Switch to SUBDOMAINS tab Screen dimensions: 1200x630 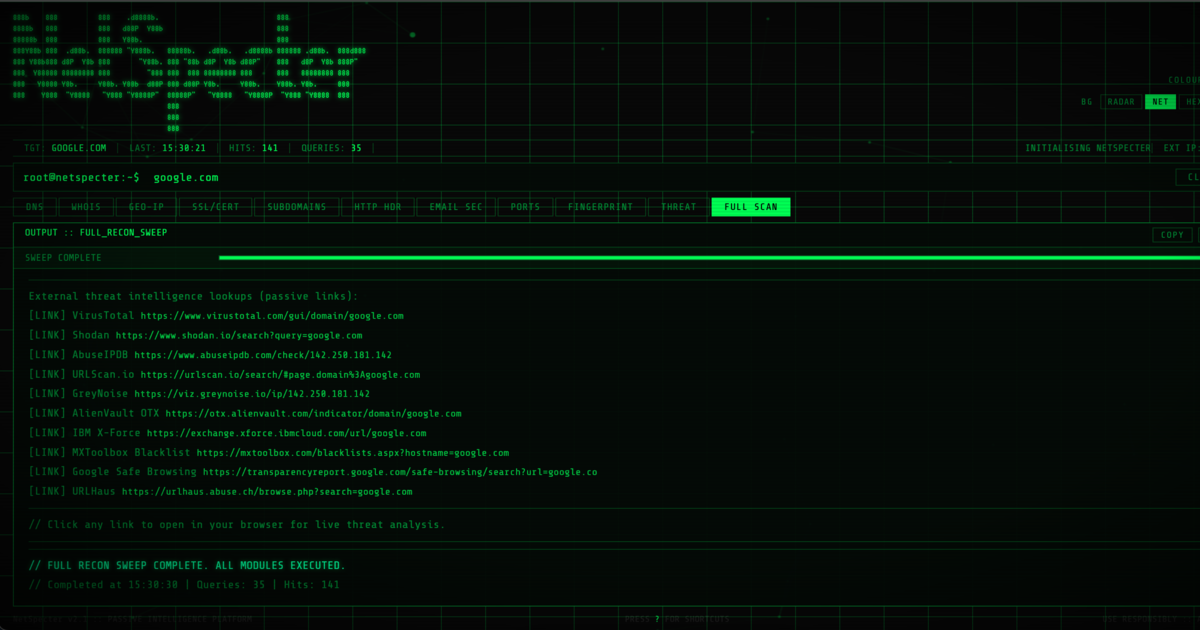coord(297,207)
